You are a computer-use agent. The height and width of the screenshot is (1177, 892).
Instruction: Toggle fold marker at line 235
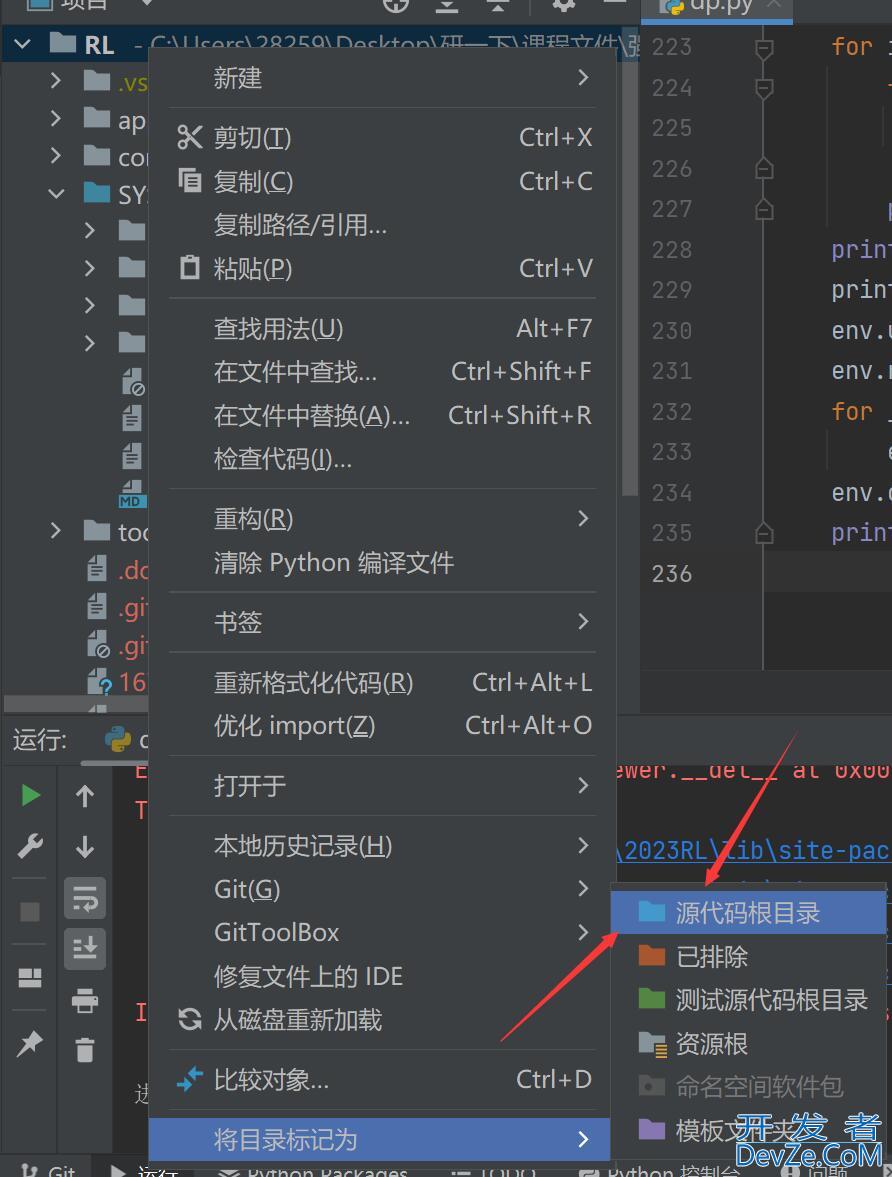pos(764,533)
